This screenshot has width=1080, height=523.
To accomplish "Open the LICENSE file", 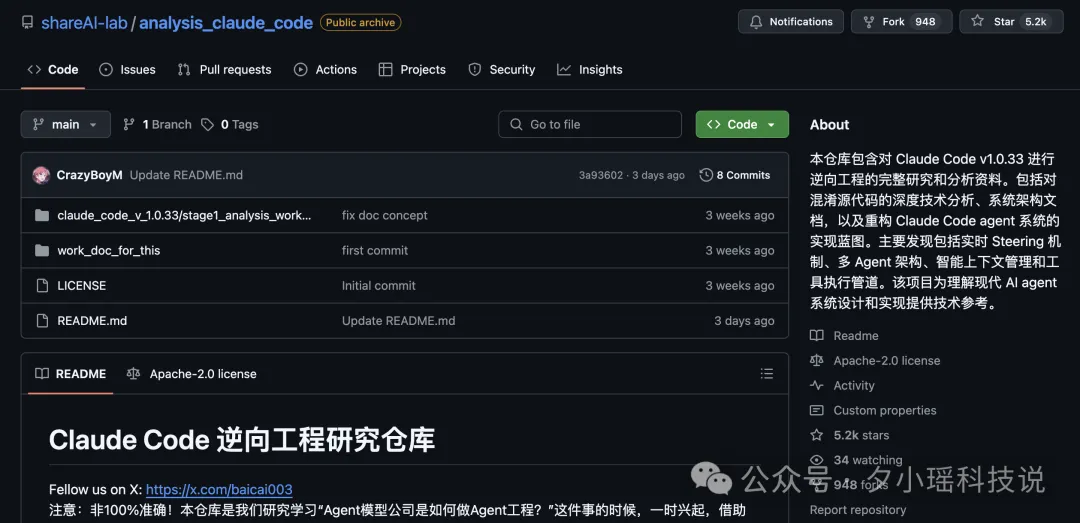I will pos(82,286).
